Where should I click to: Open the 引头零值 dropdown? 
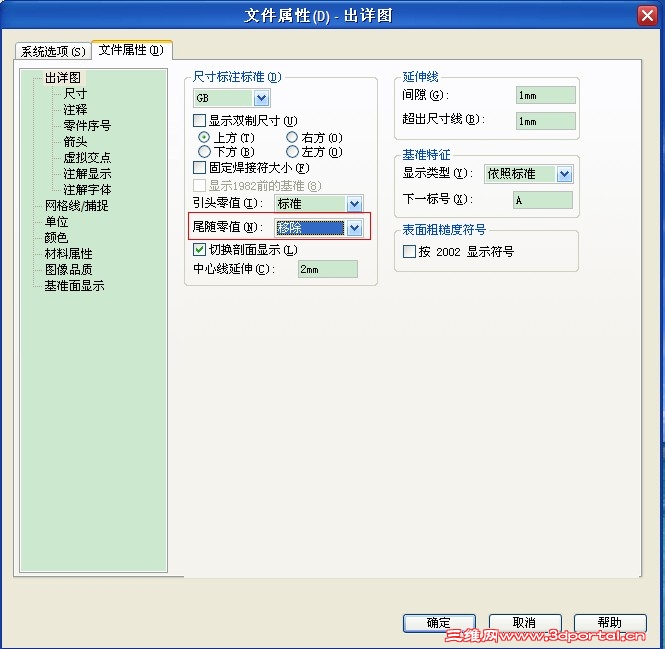[354, 204]
